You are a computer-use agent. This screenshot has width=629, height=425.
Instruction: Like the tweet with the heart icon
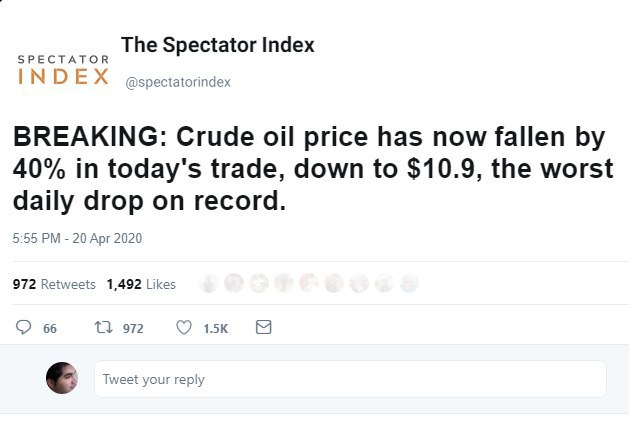(183, 328)
